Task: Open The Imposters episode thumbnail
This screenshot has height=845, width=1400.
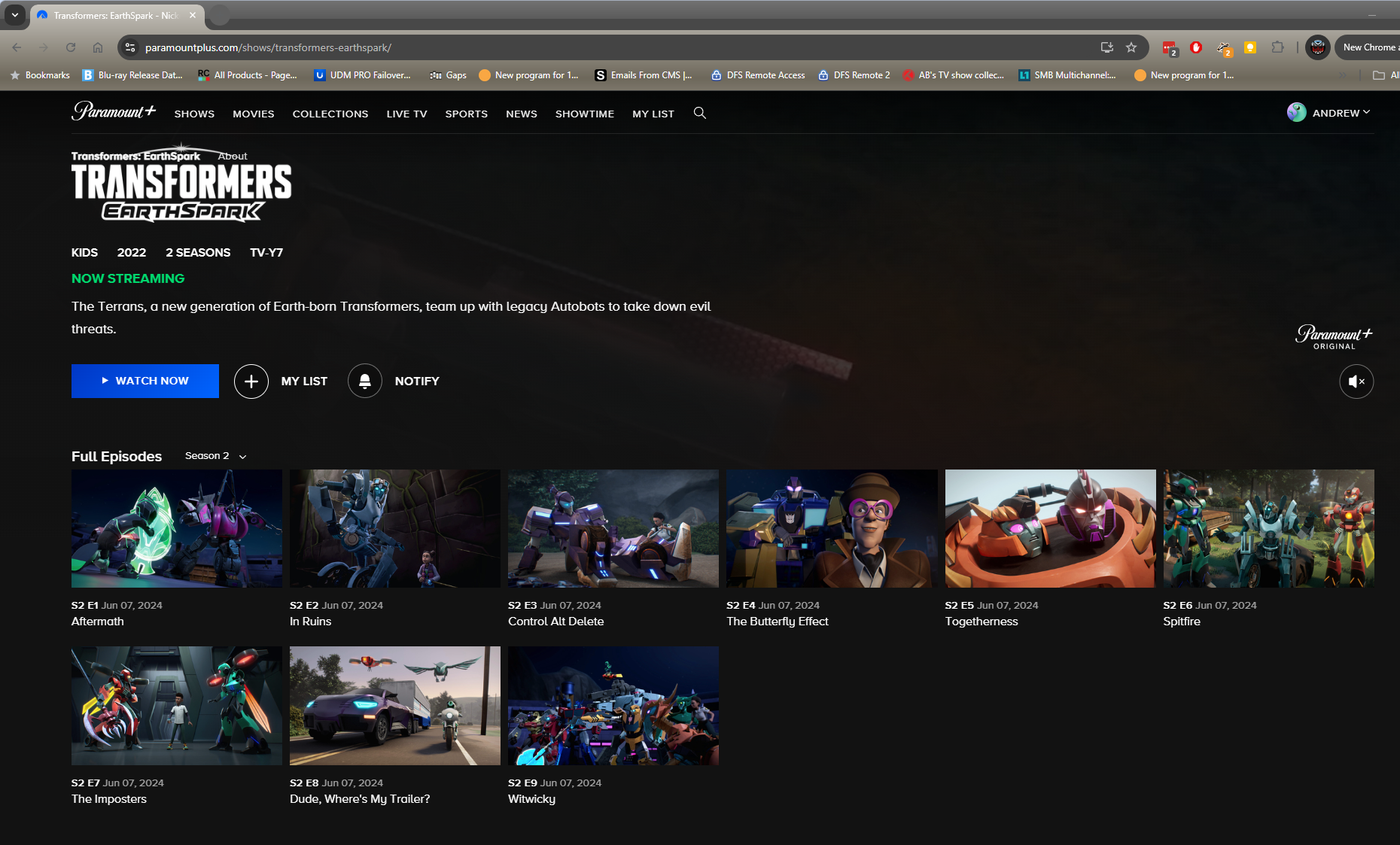Action: click(177, 706)
